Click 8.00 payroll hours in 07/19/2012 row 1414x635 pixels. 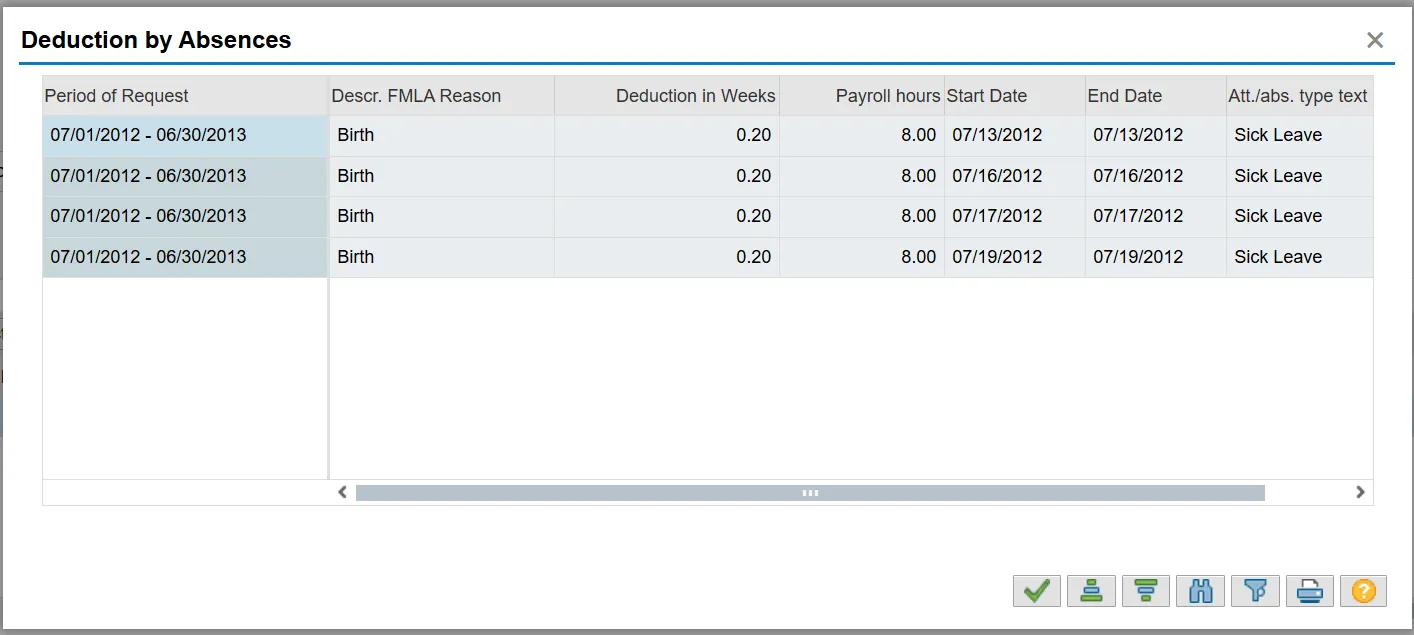pyautogui.click(x=862, y=257)
